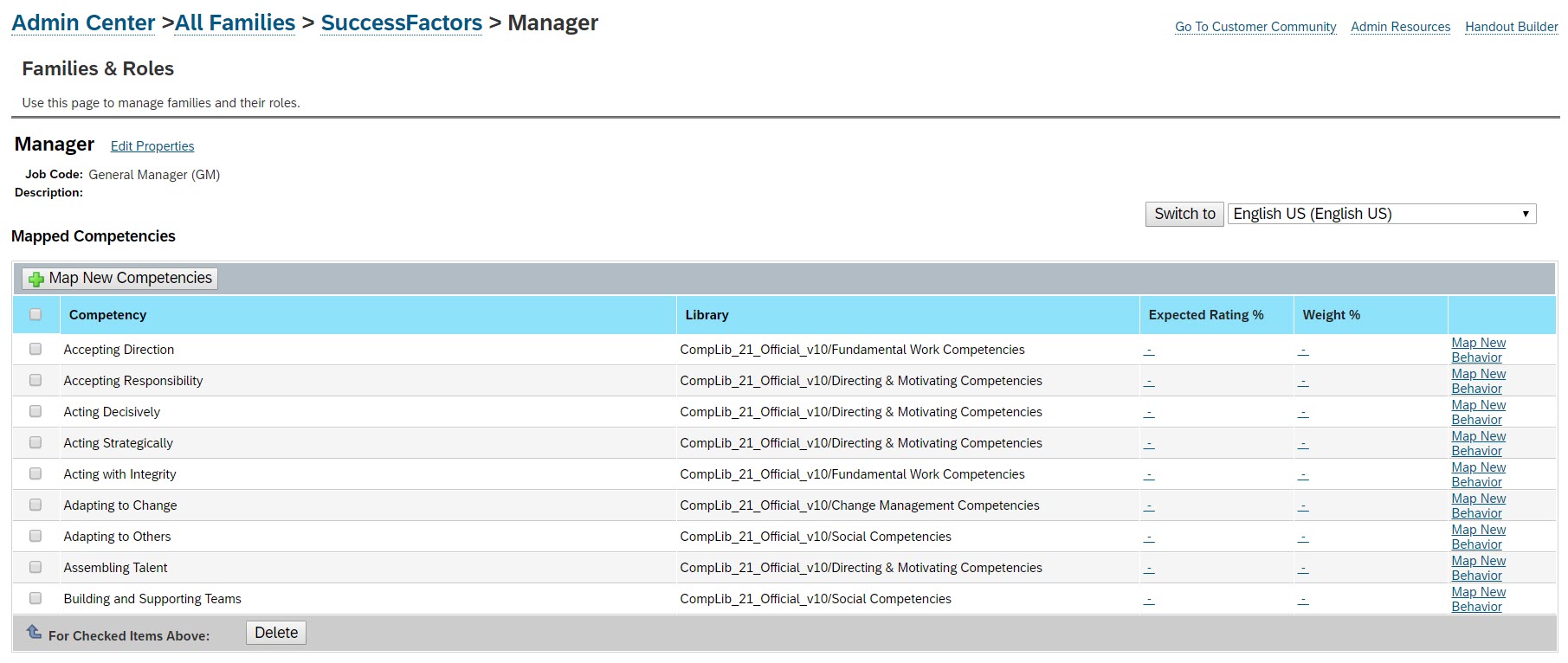Select the Acting with Integrity competency name
The height and width of the screenshot is (663, 1568).
[119, 474]
